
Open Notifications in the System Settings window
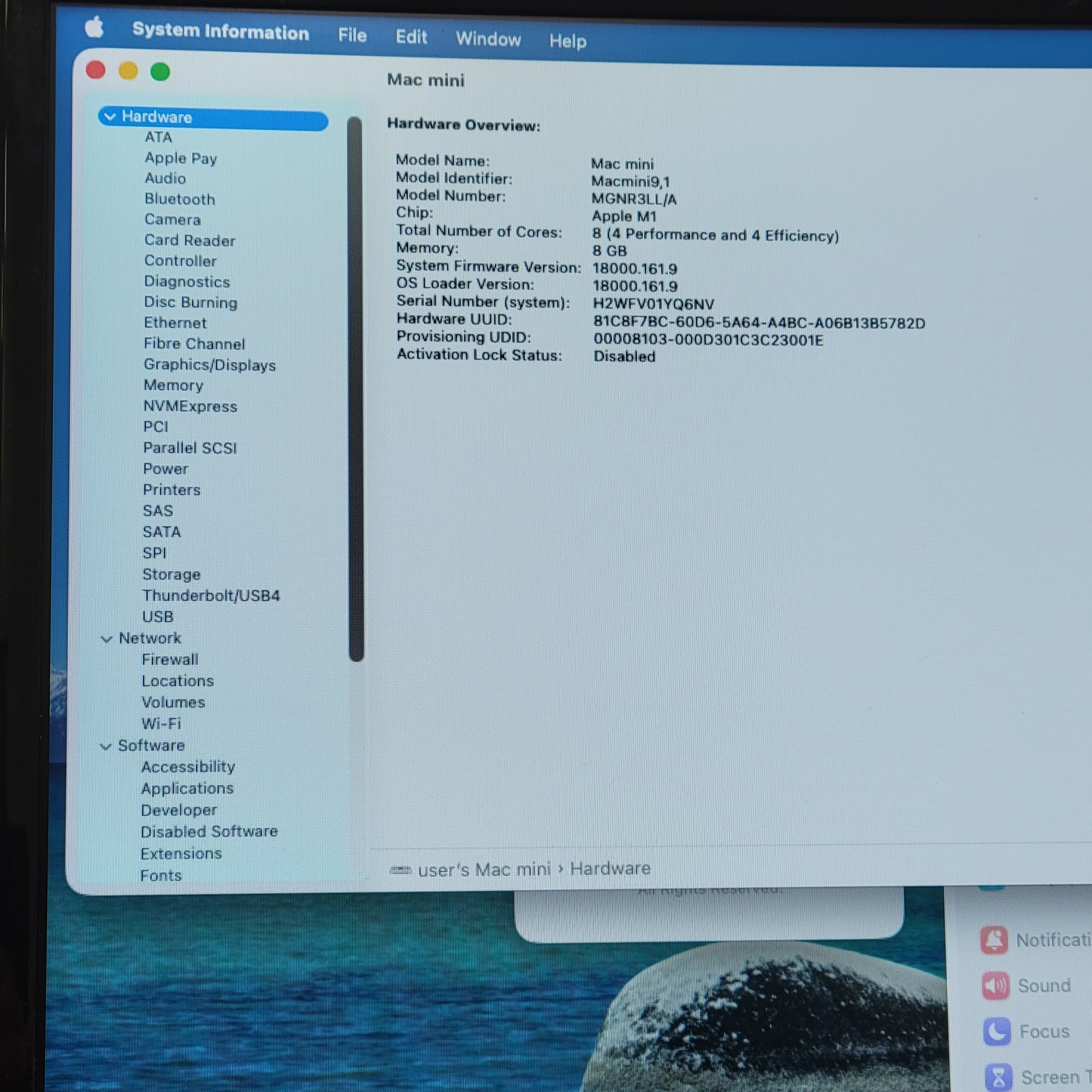pyautogui.click(x=1036, y=940)
